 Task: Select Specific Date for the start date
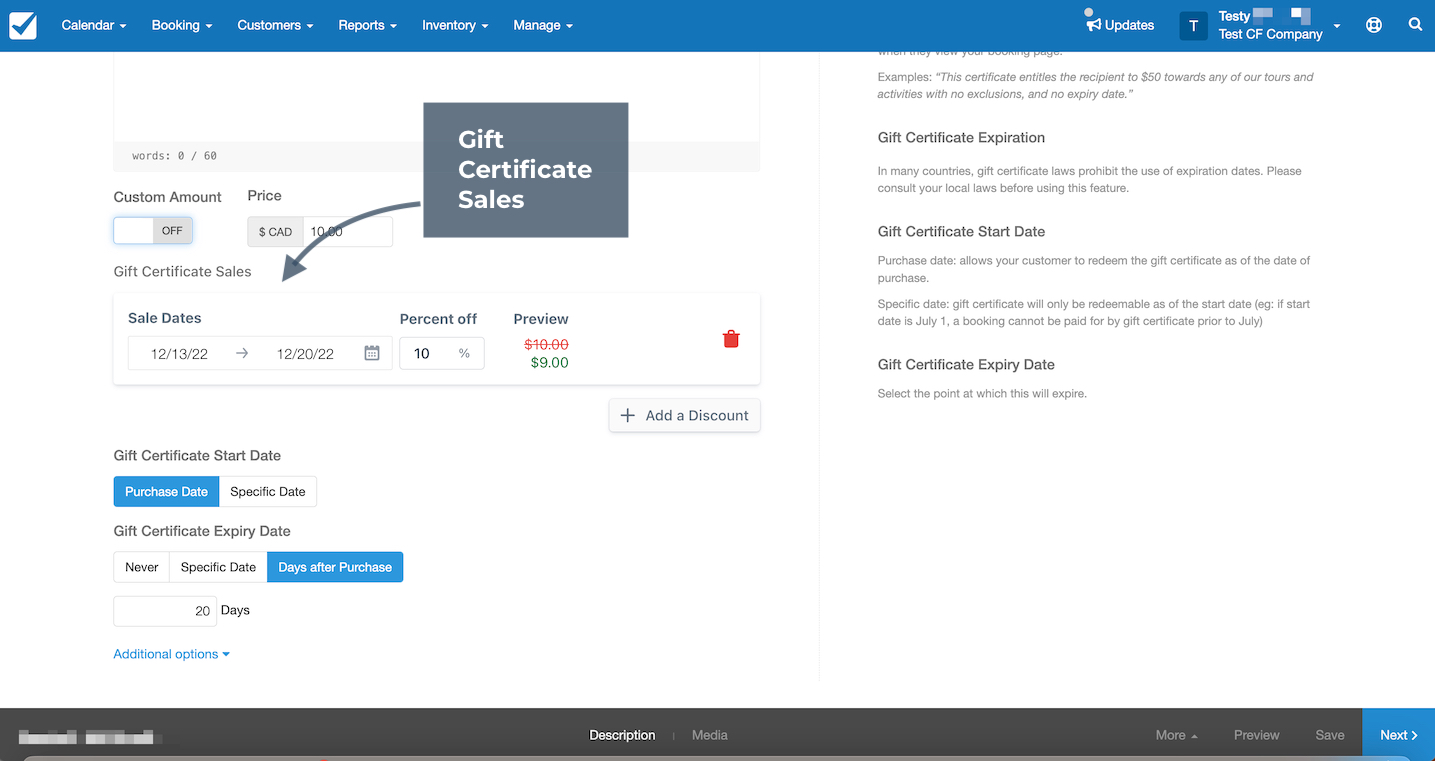click(x=268, y=491)
